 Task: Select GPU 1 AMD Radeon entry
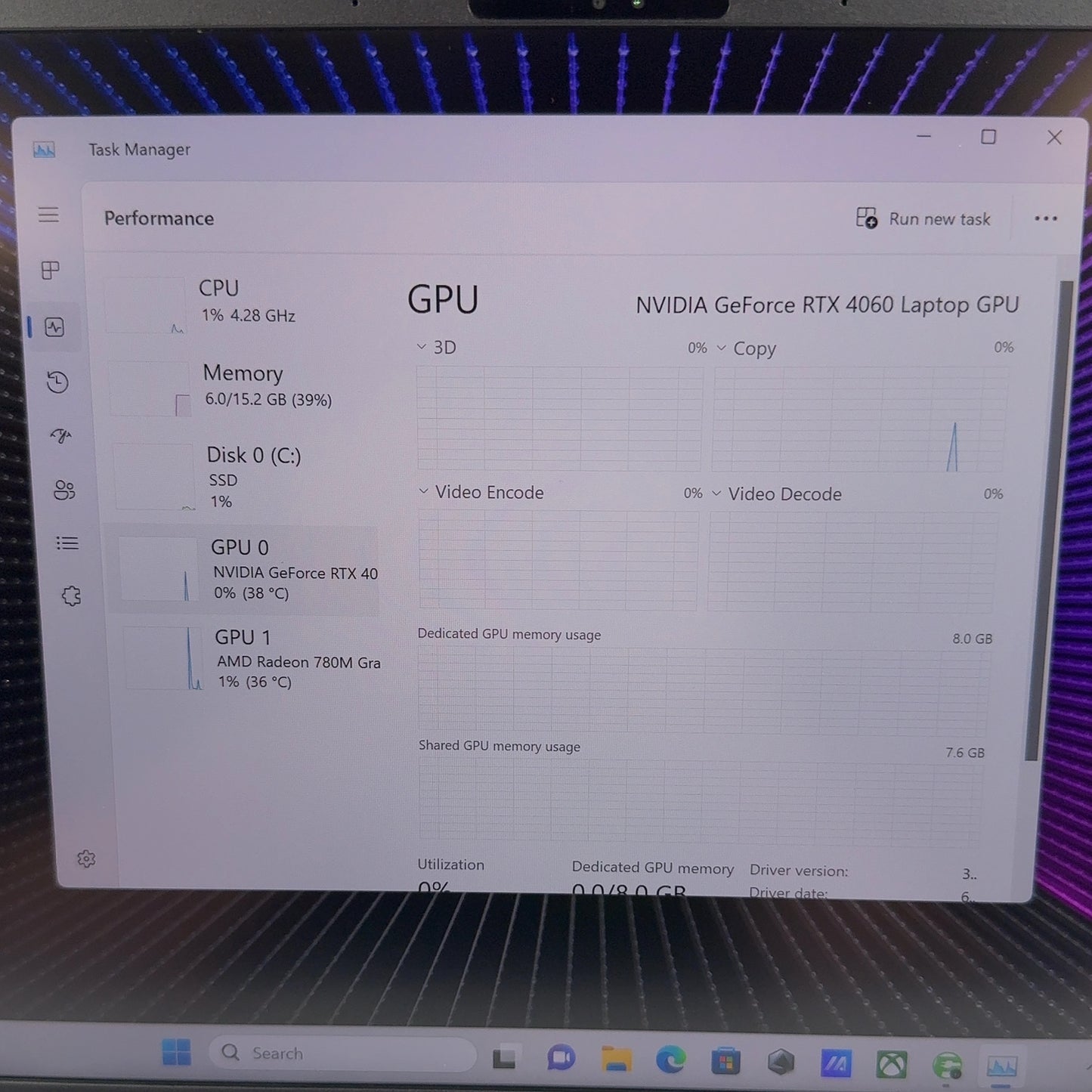click(x=253, y=658)
